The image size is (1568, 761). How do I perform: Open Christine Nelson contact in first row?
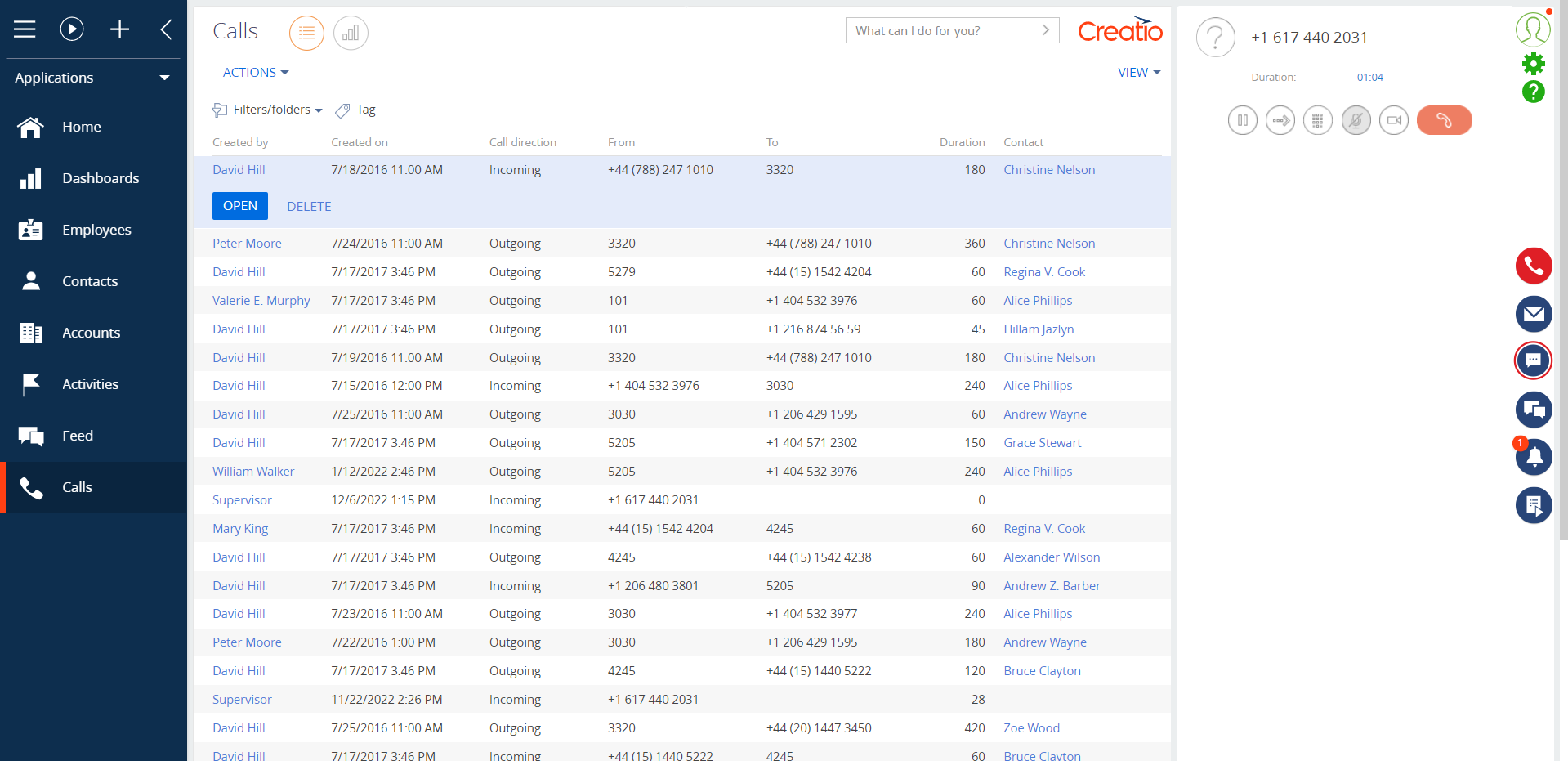[1048, 170]
